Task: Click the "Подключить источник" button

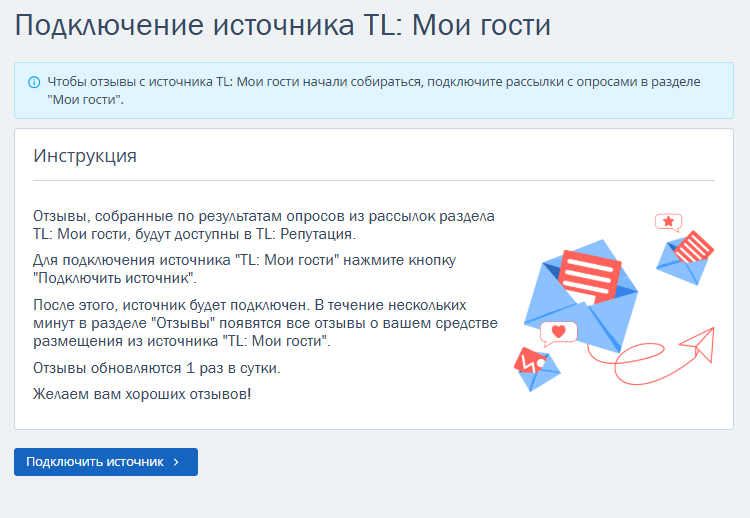Action: (x=106, y=462)
